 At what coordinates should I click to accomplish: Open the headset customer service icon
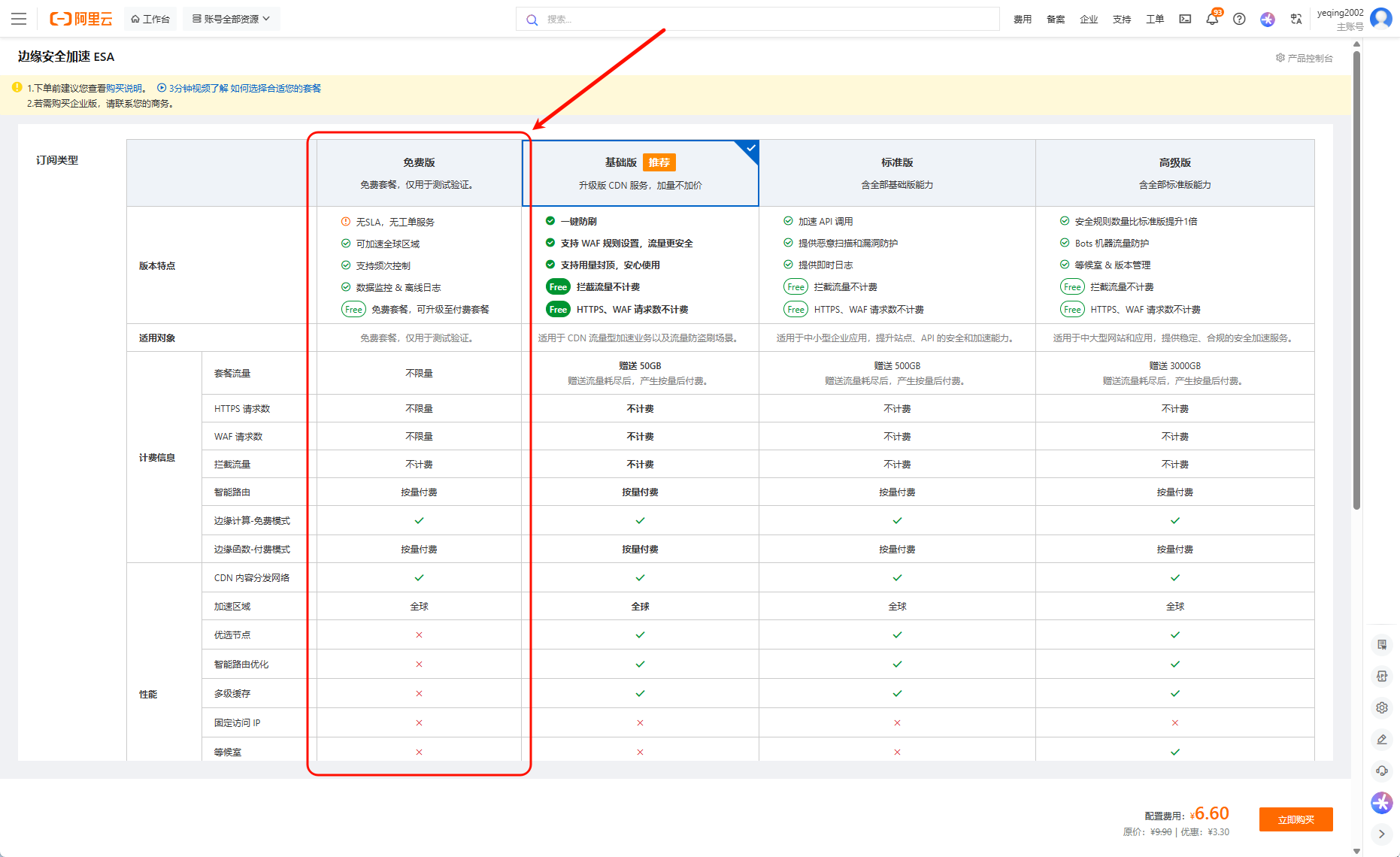(x=1382, y=771)
